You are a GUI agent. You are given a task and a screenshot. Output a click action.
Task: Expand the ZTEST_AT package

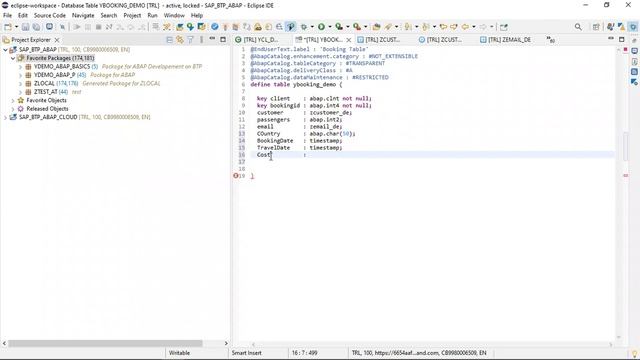click(x=20, y=92)
